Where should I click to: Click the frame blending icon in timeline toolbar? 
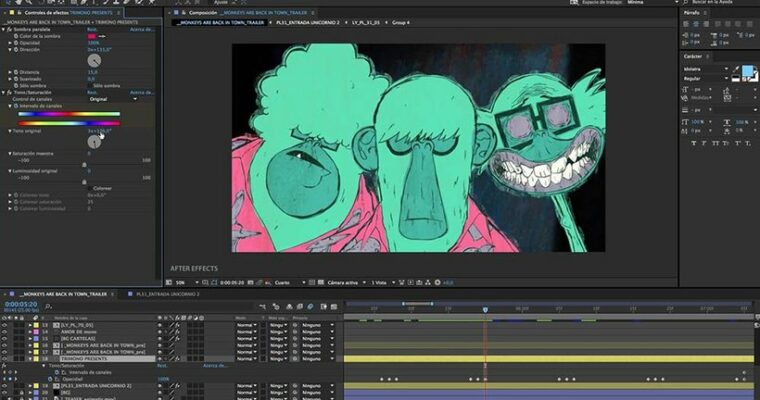(x=300, y=306)
